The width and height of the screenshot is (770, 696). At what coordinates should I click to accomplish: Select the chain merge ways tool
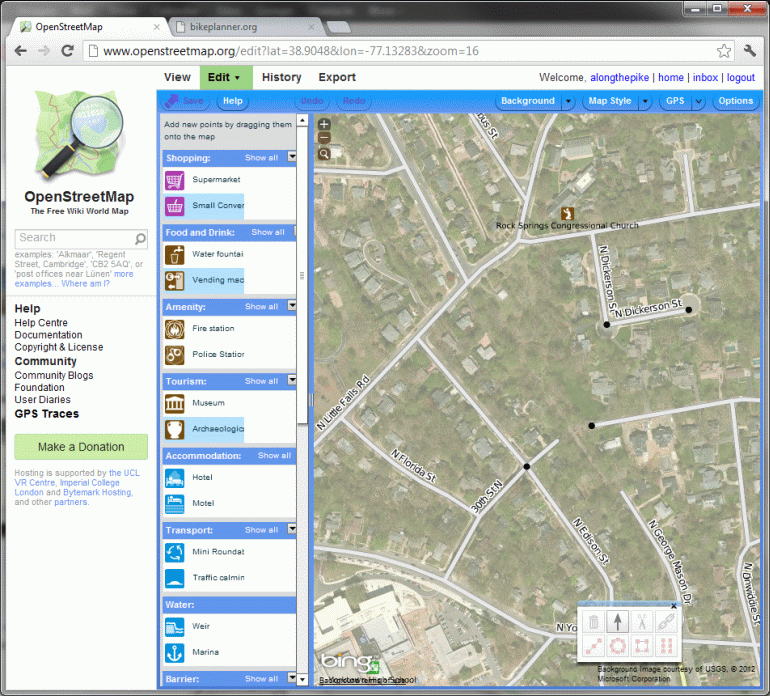tap(665, 622)
